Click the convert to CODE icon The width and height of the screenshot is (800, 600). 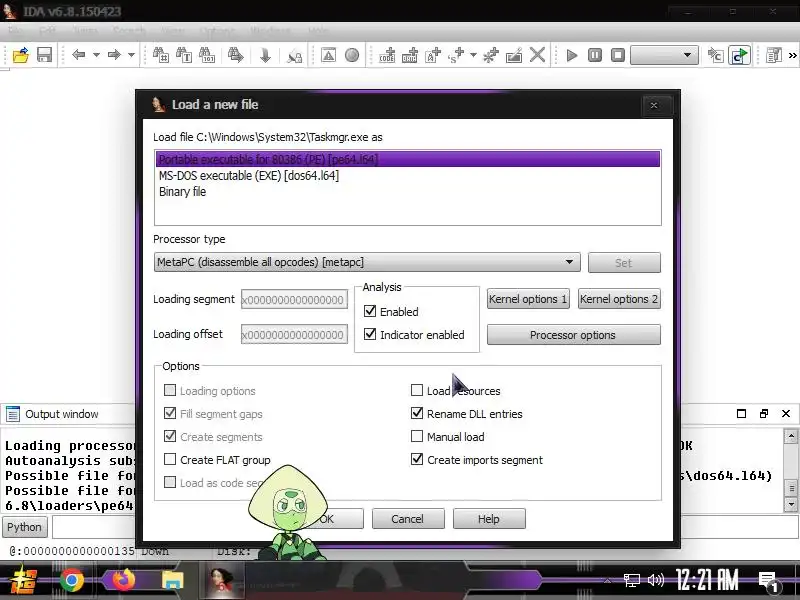pyautogui.click(x=387, y=55)
